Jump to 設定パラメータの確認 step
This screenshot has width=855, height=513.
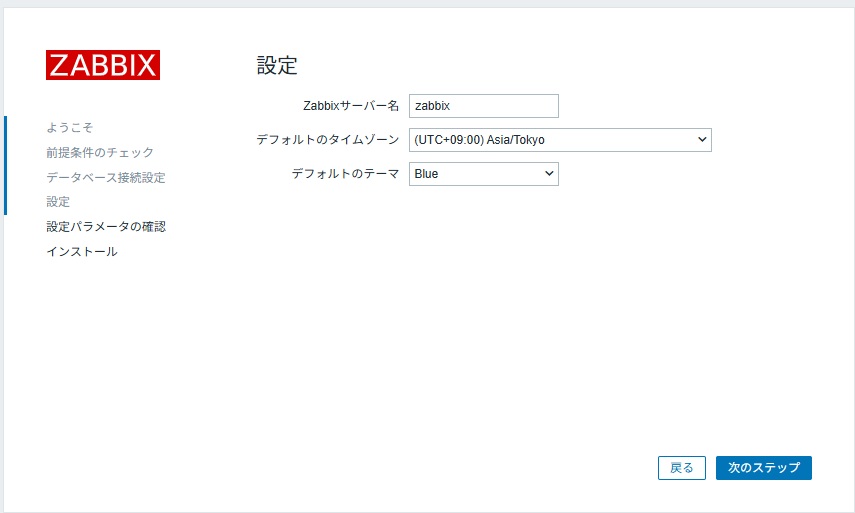click(x=106, y=227)
